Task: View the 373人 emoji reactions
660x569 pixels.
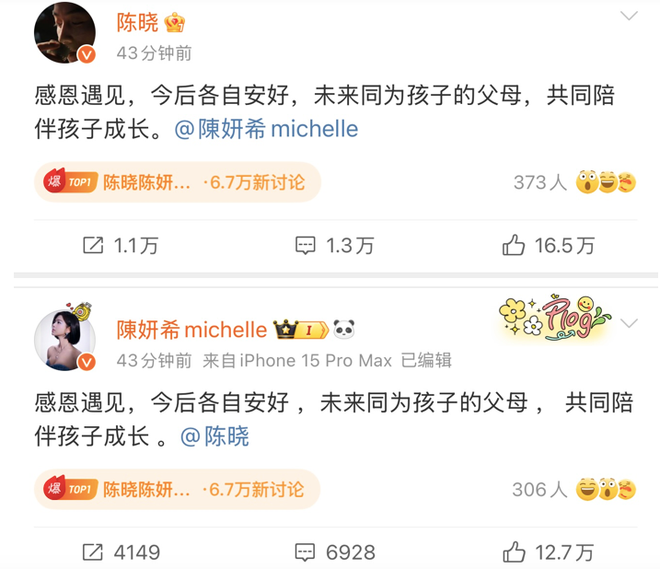Action: 575,182
